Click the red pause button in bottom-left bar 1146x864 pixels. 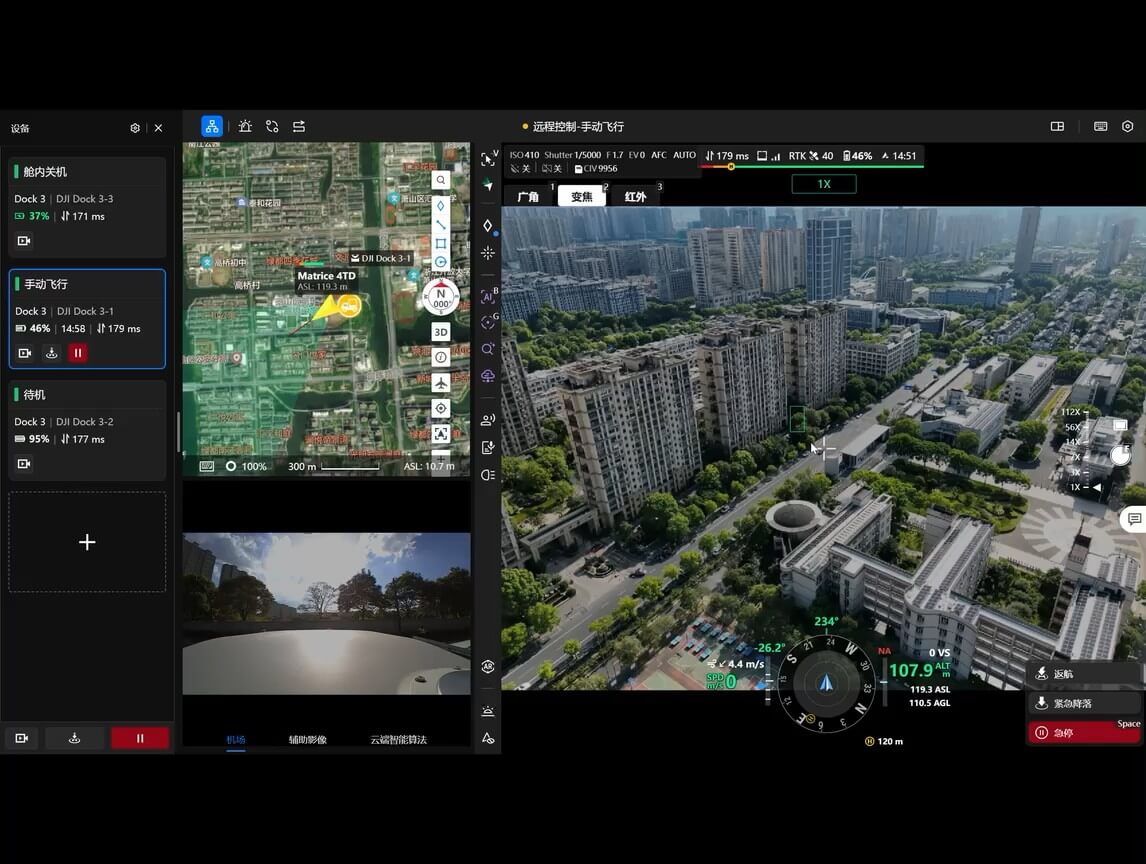pos(140,738)
